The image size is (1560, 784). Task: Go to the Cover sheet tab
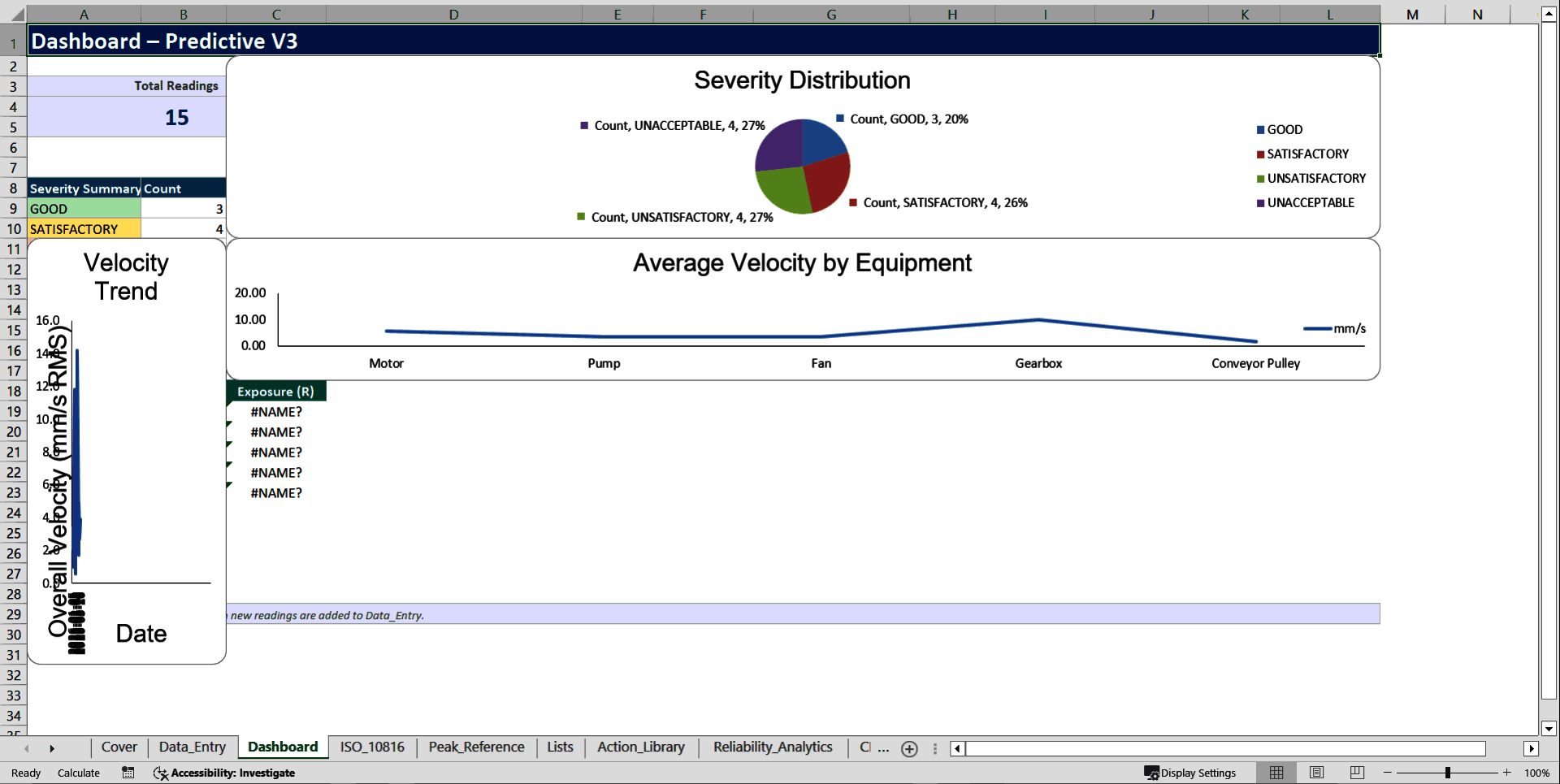pyautogui.click(x=119, y=747)
